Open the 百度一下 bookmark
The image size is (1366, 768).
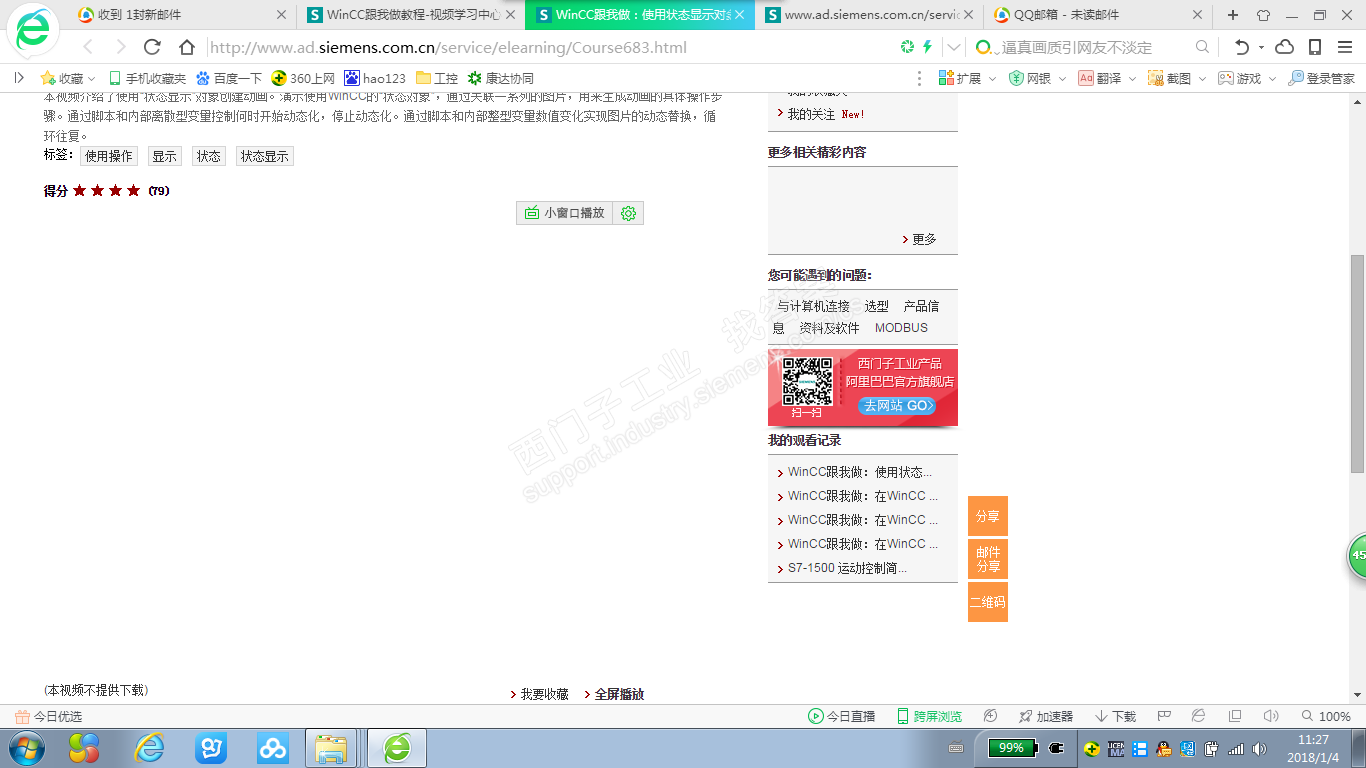point(229,78)
